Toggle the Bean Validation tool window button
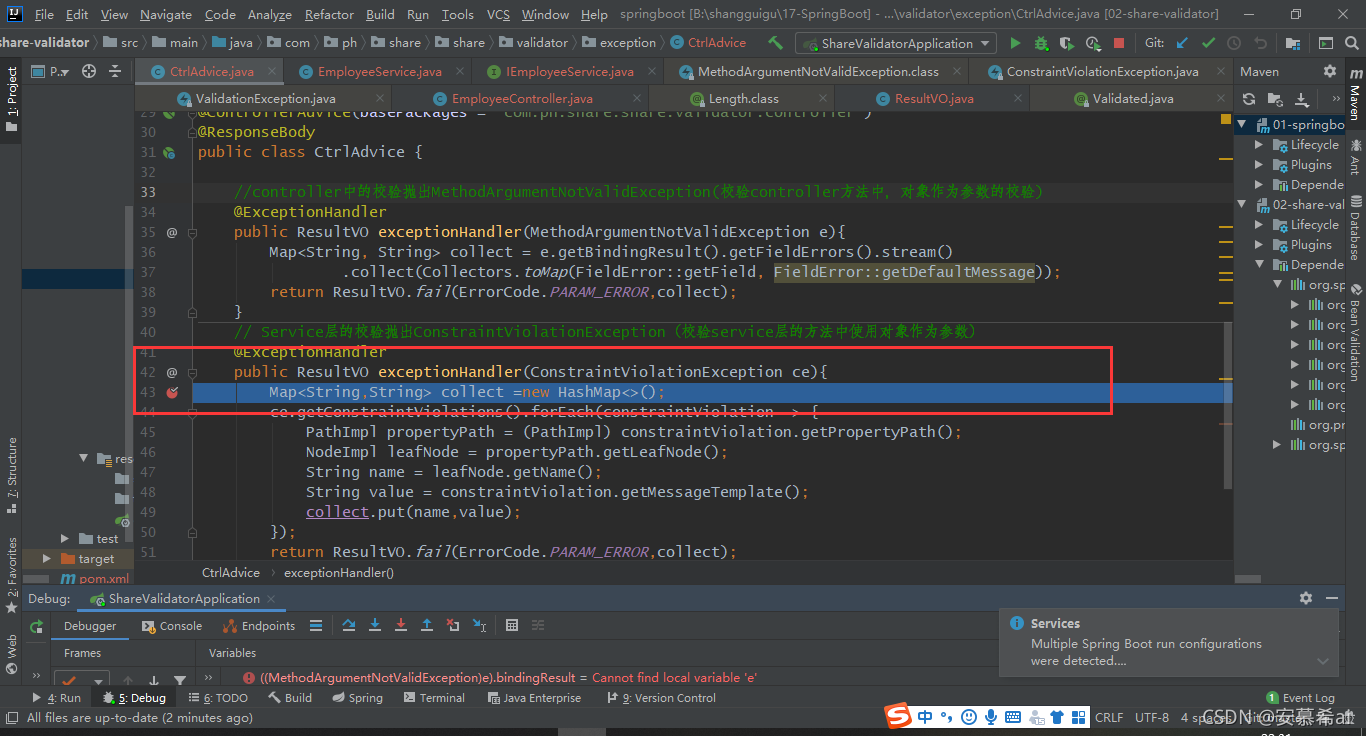This screenshot has height=736, width=1366. coord(1355,331)
